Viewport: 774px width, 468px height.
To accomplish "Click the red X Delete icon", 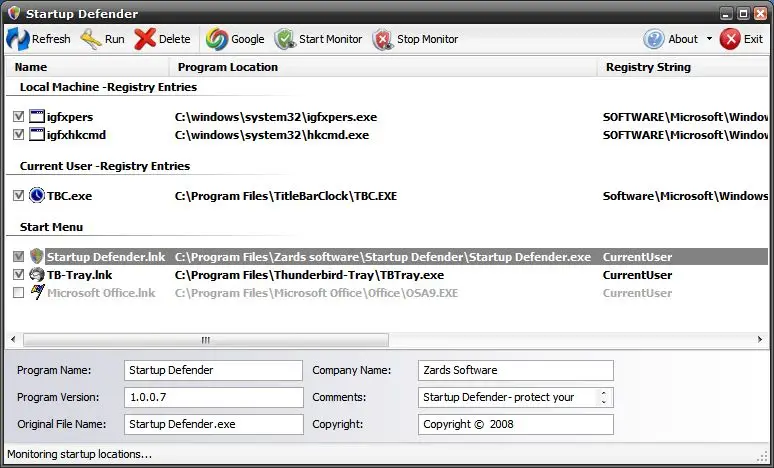I will point(145,39).
